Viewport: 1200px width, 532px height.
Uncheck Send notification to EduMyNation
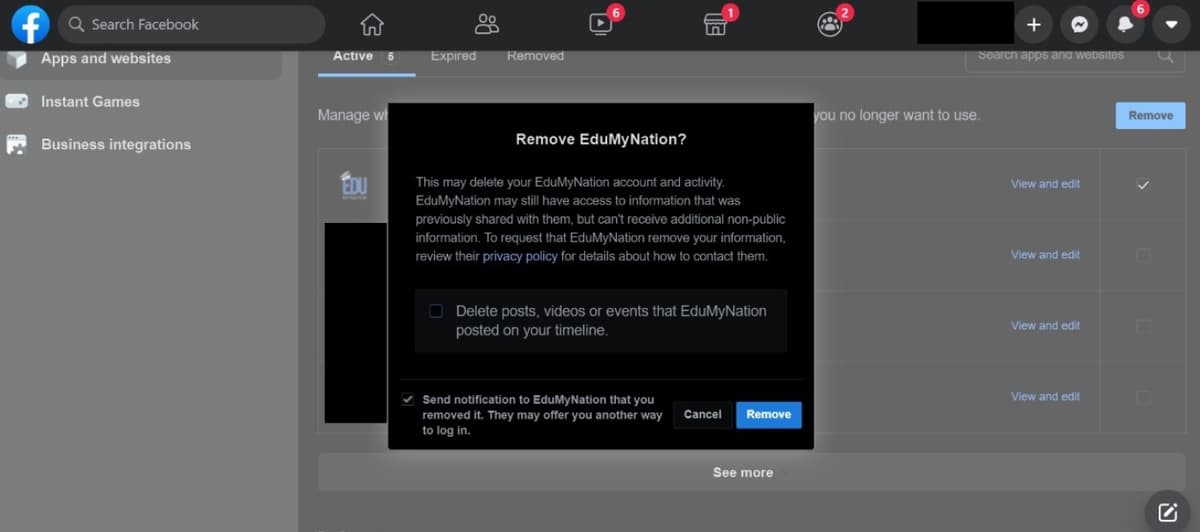(x=407, y=399)
